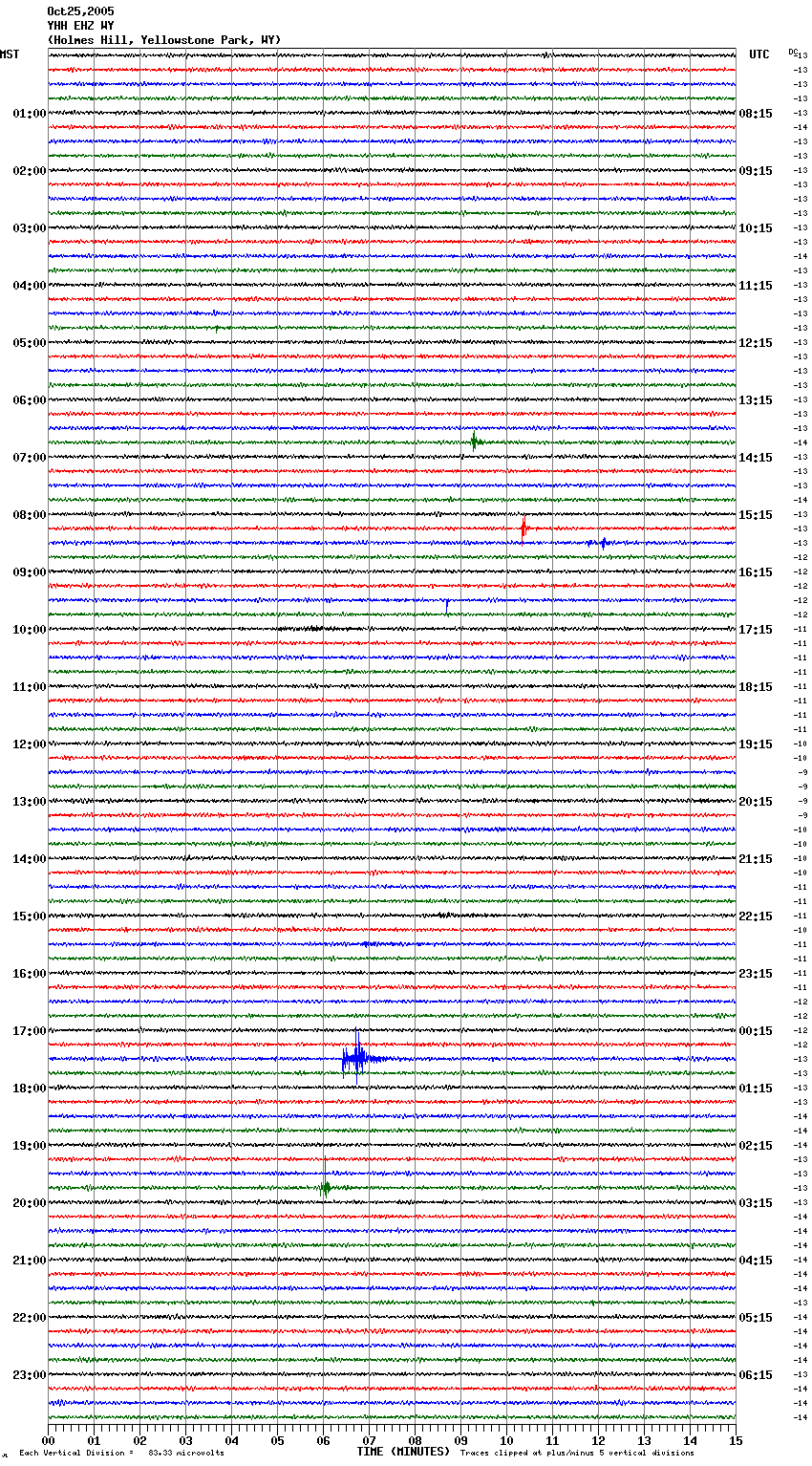This screenshot has height=1466, width=812.
Task: Select the 01:00 MST row label
Action: pos(29,114)
